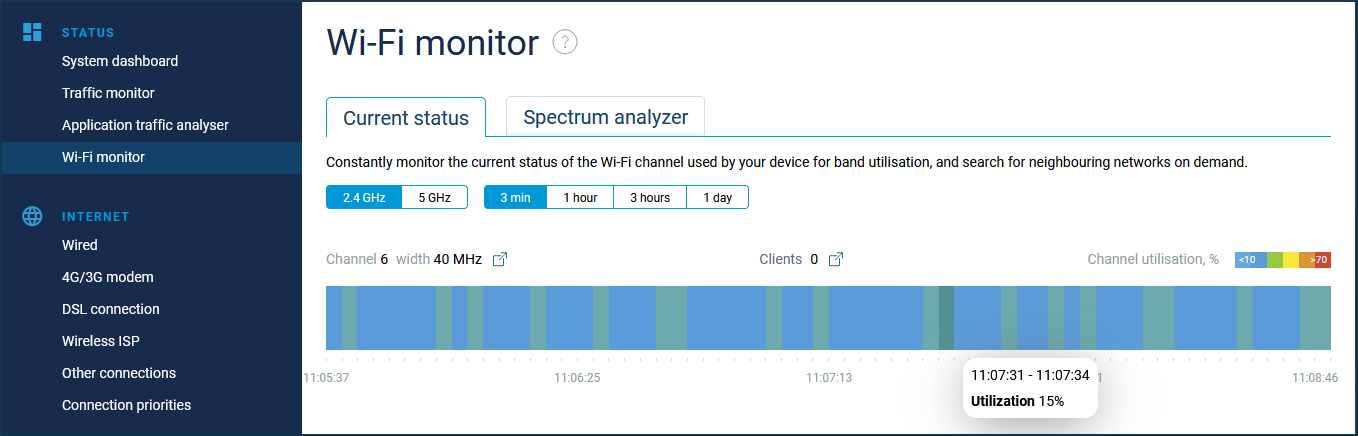1358x436 pixels.
Task: Select the 2.4 GHz band
Action: pyautogui.click(x=364, y=197)
